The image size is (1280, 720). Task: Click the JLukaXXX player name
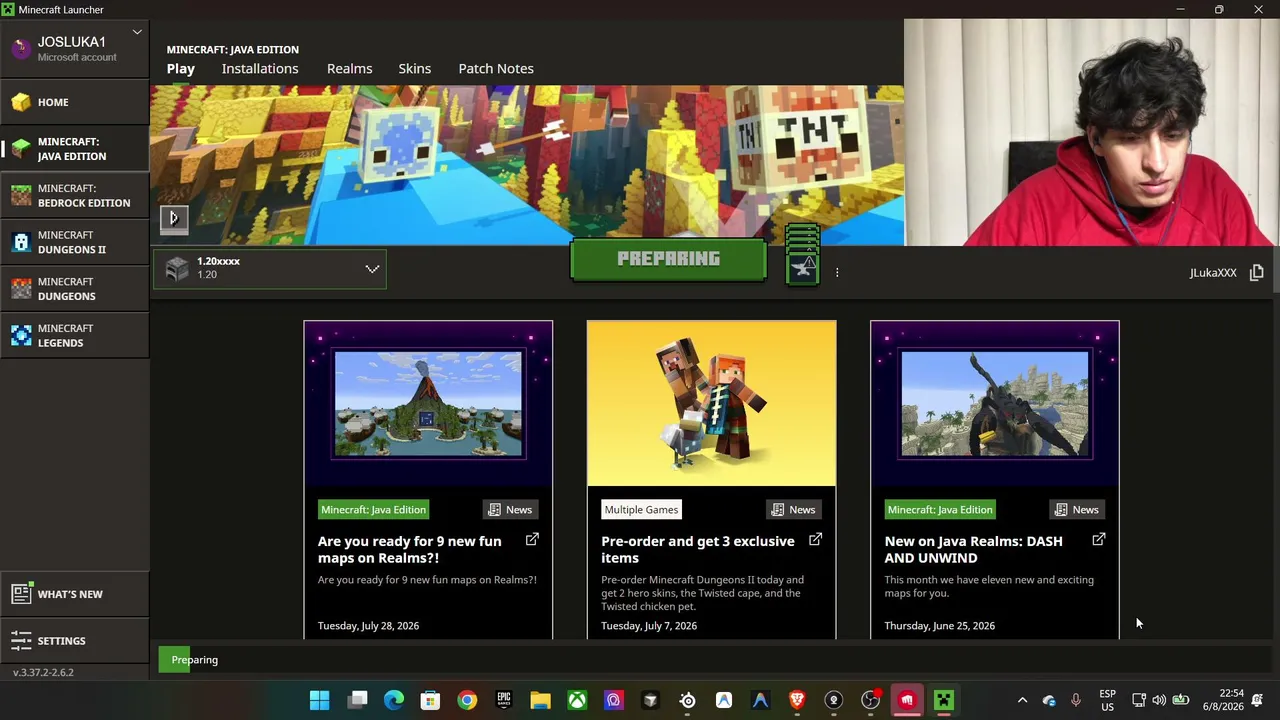[1213, 273]
